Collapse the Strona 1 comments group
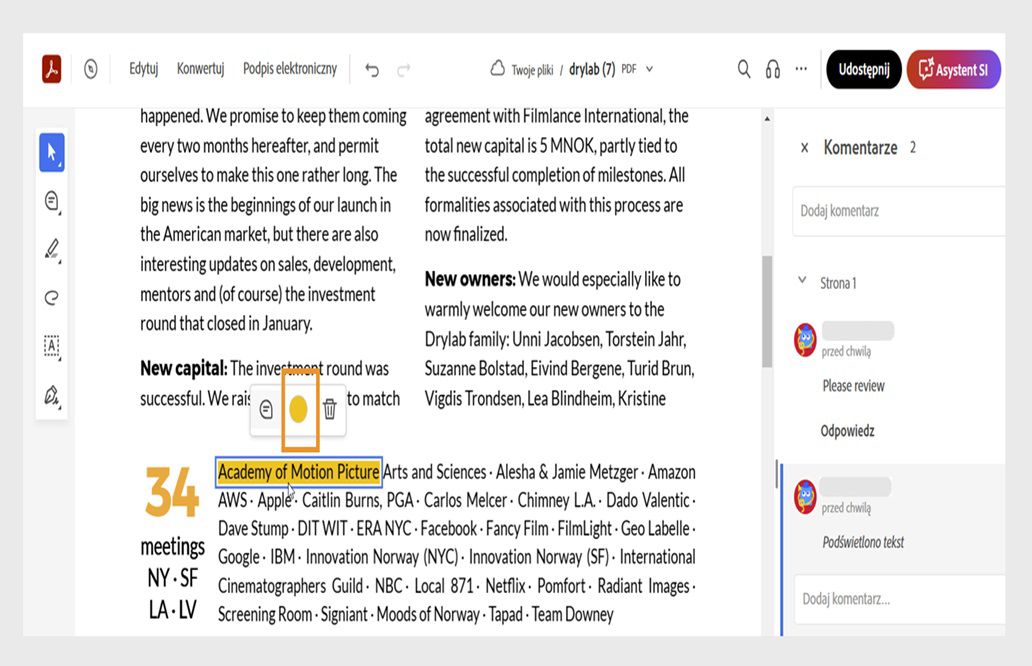This screenshot has height=666, width=1032. [x=802, y=282]
